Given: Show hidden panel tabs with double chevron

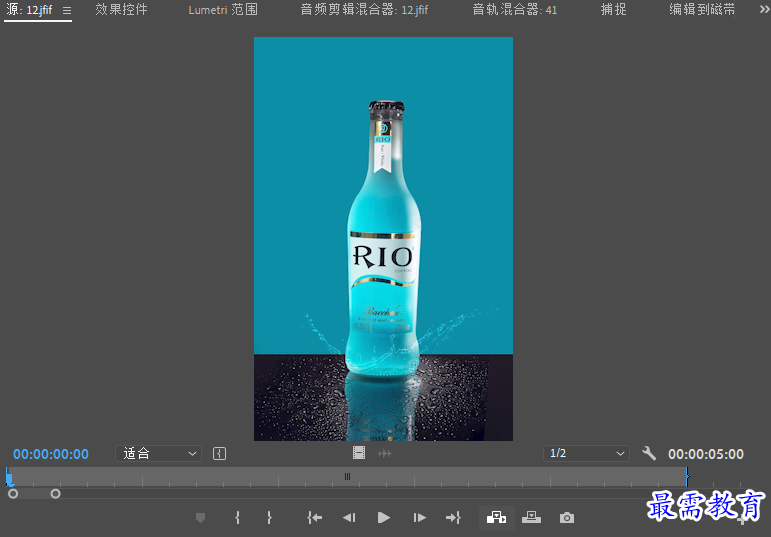Looking at the screenshot, I should [764, 9].
